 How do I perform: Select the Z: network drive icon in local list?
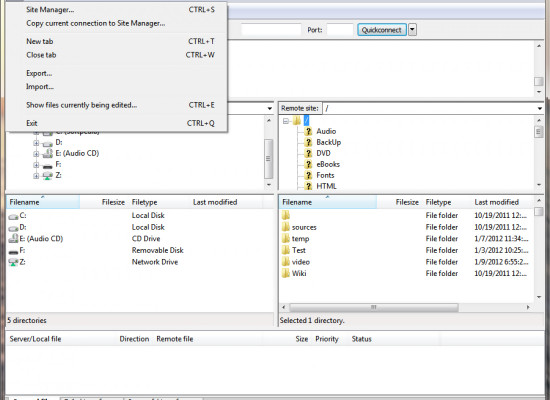(x=13, y=262)
